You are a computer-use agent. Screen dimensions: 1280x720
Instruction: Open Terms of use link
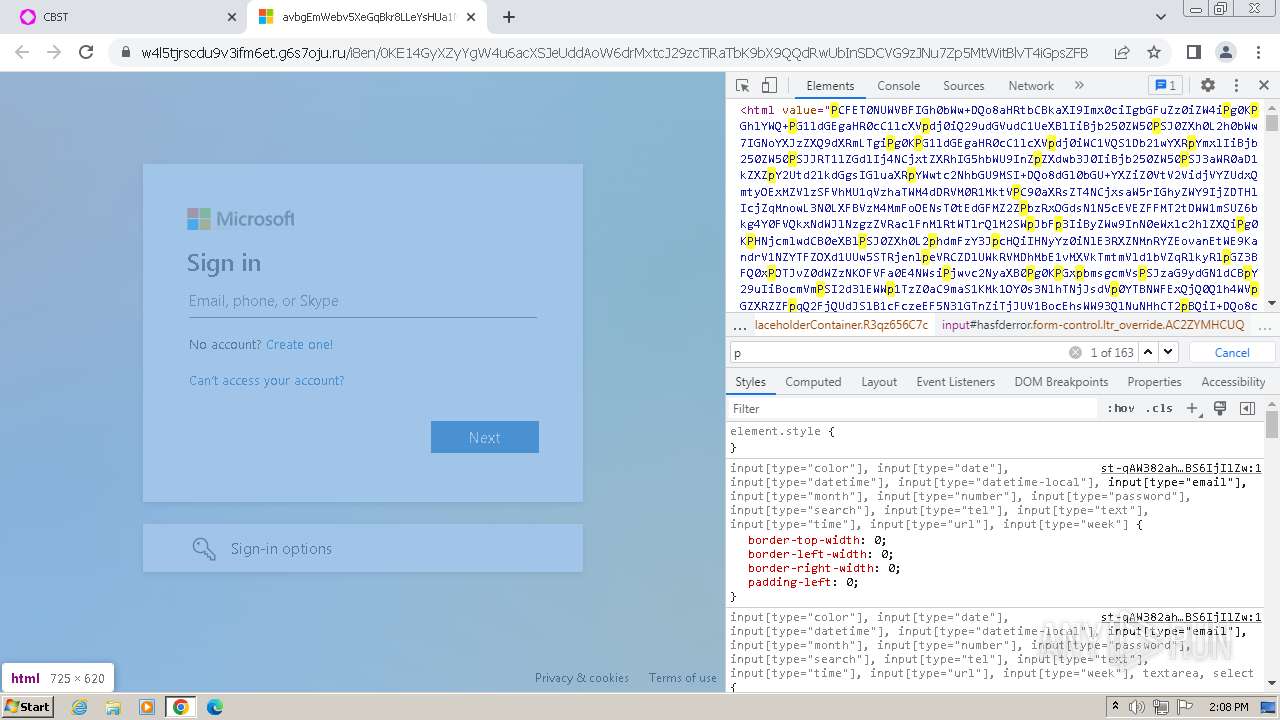[683, 677]
